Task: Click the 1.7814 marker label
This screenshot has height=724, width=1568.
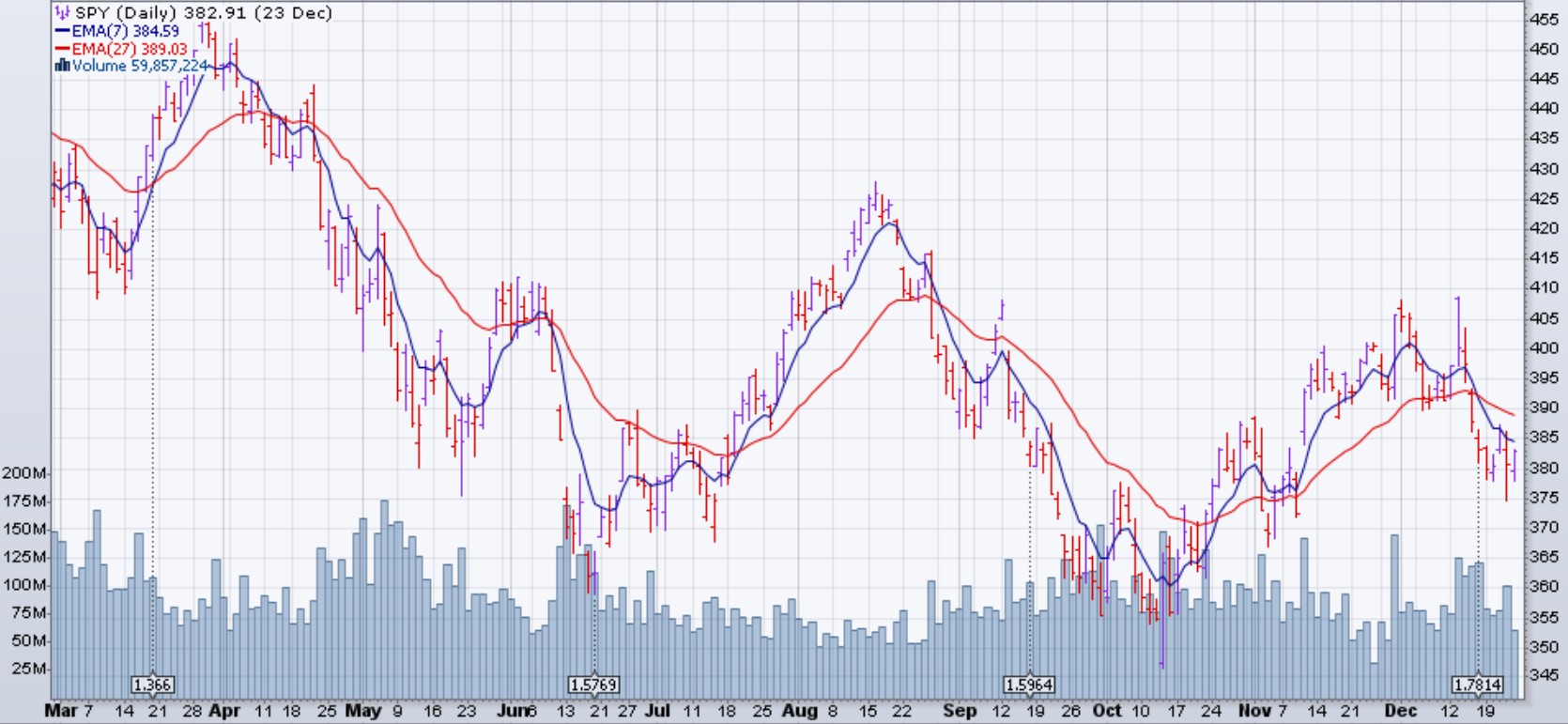Action: (1478, 685)
